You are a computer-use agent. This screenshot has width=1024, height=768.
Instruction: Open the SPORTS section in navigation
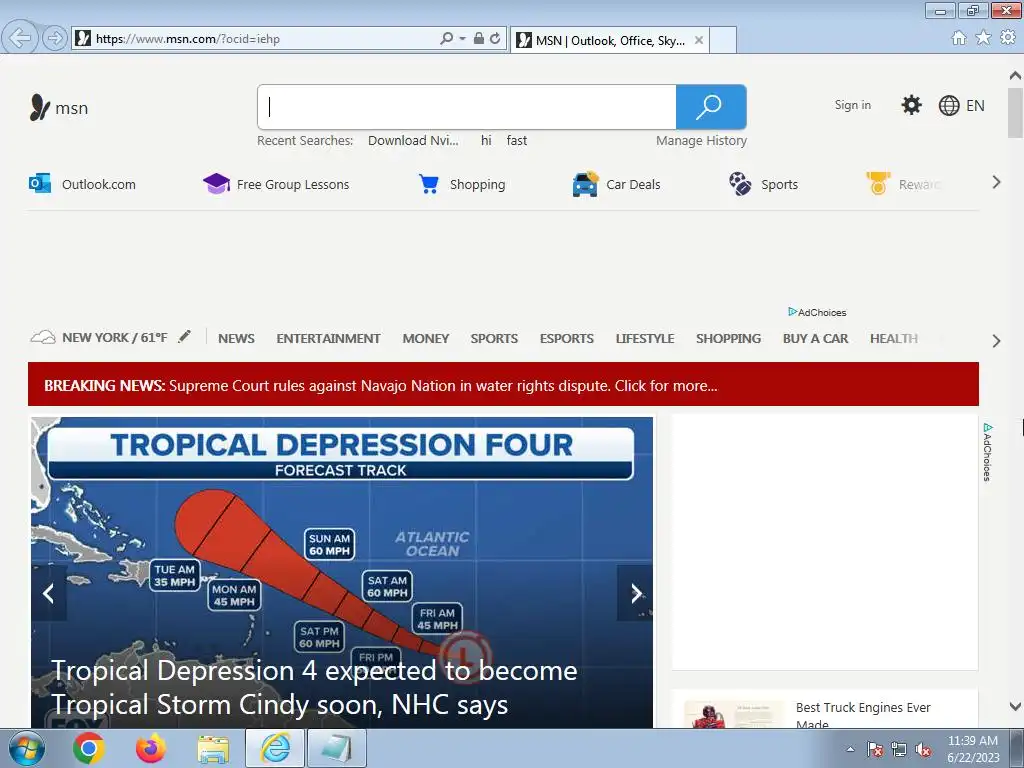coord(494,338)
